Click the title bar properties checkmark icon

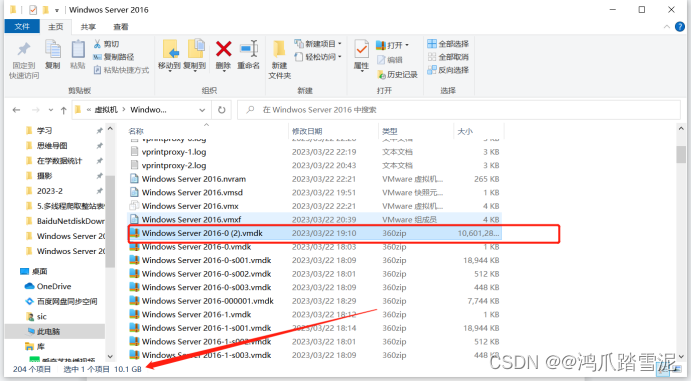tap(33, 10)
